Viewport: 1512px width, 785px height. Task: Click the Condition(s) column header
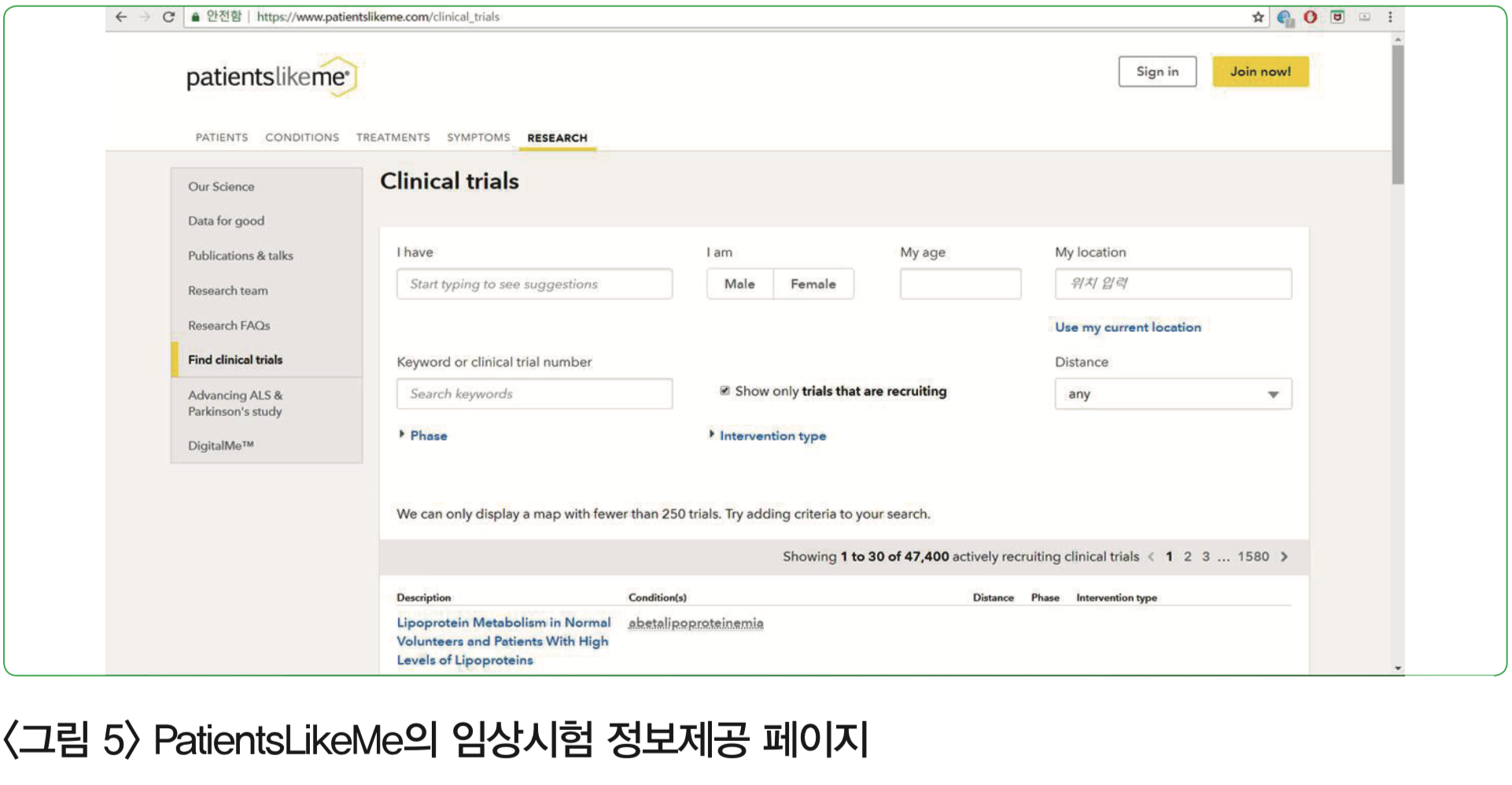pyautogui.click(x=658, y=598)
